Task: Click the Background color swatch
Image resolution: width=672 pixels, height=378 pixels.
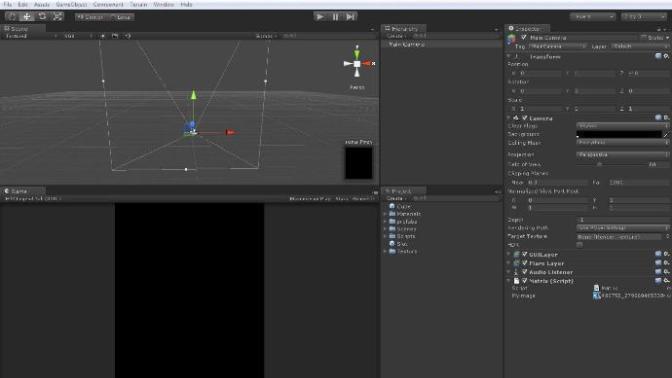Action: (x=618, y=135)
